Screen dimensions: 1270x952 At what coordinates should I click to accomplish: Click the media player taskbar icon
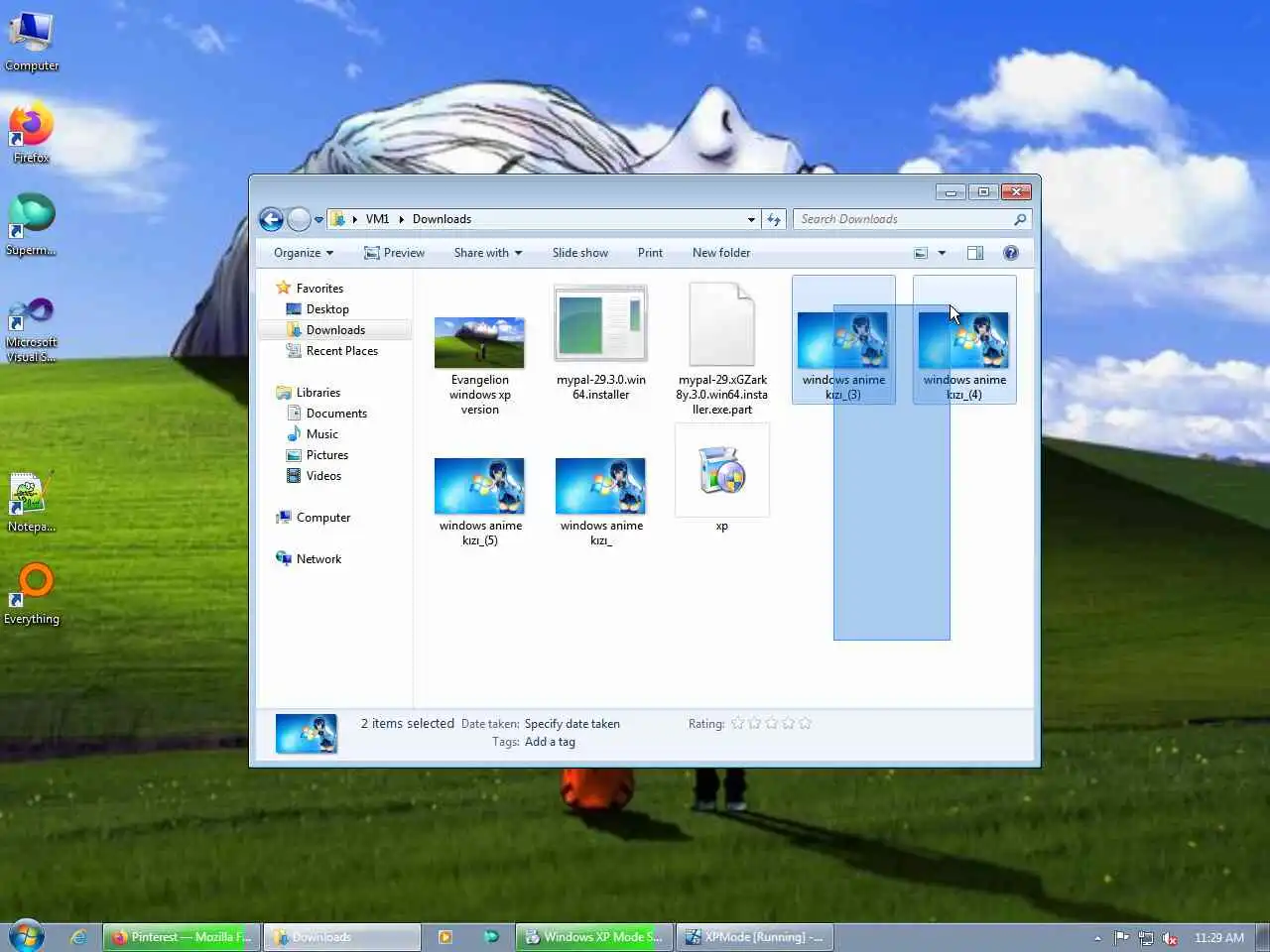[445, 937]
